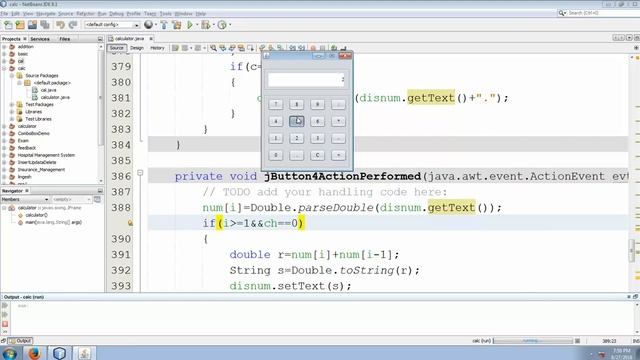Click the New File toolbar icon
Screen dimensions: 640x360
coord(8,25)
